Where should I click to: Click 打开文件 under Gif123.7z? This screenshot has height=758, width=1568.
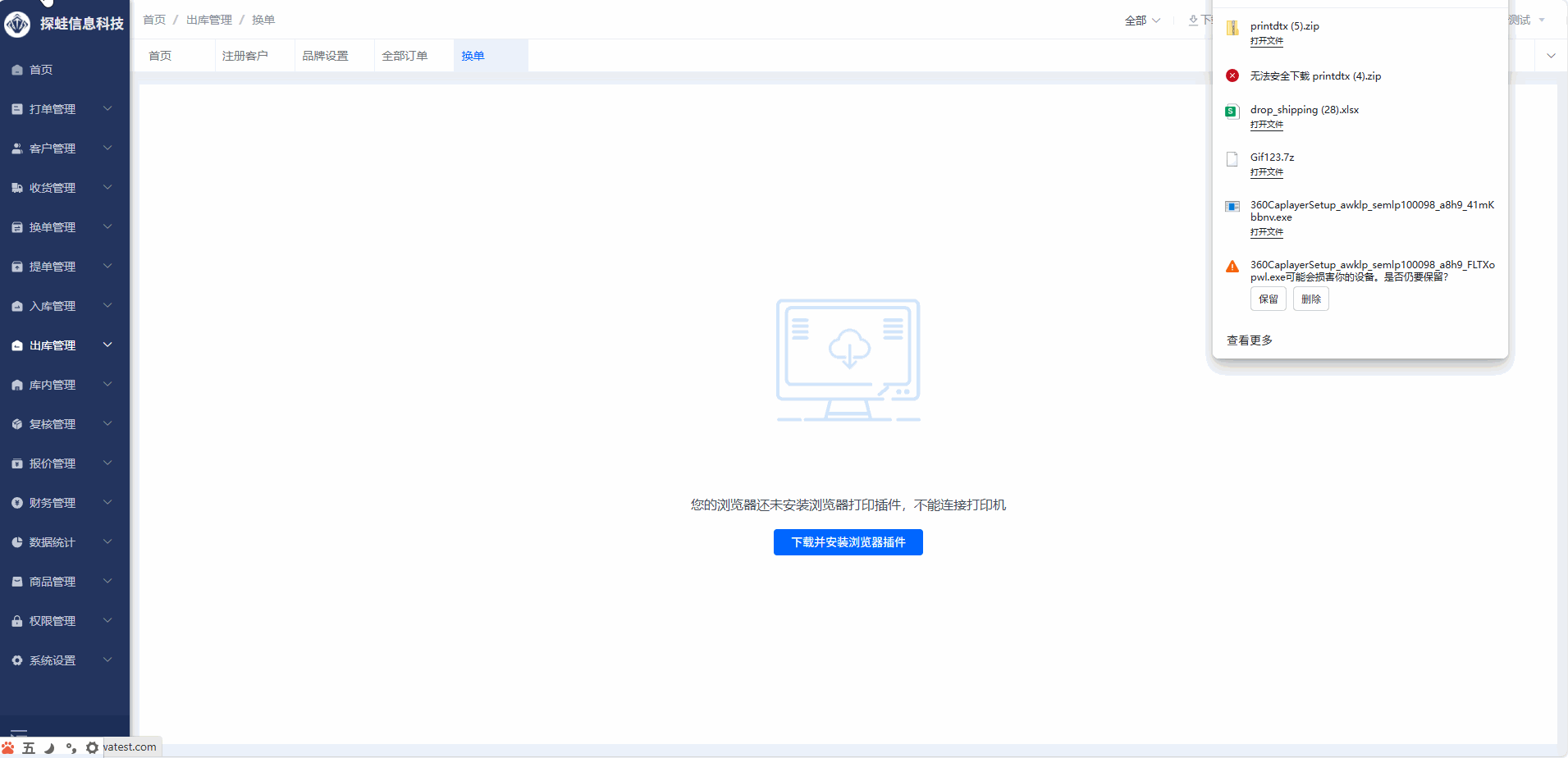pos(1266,172)
